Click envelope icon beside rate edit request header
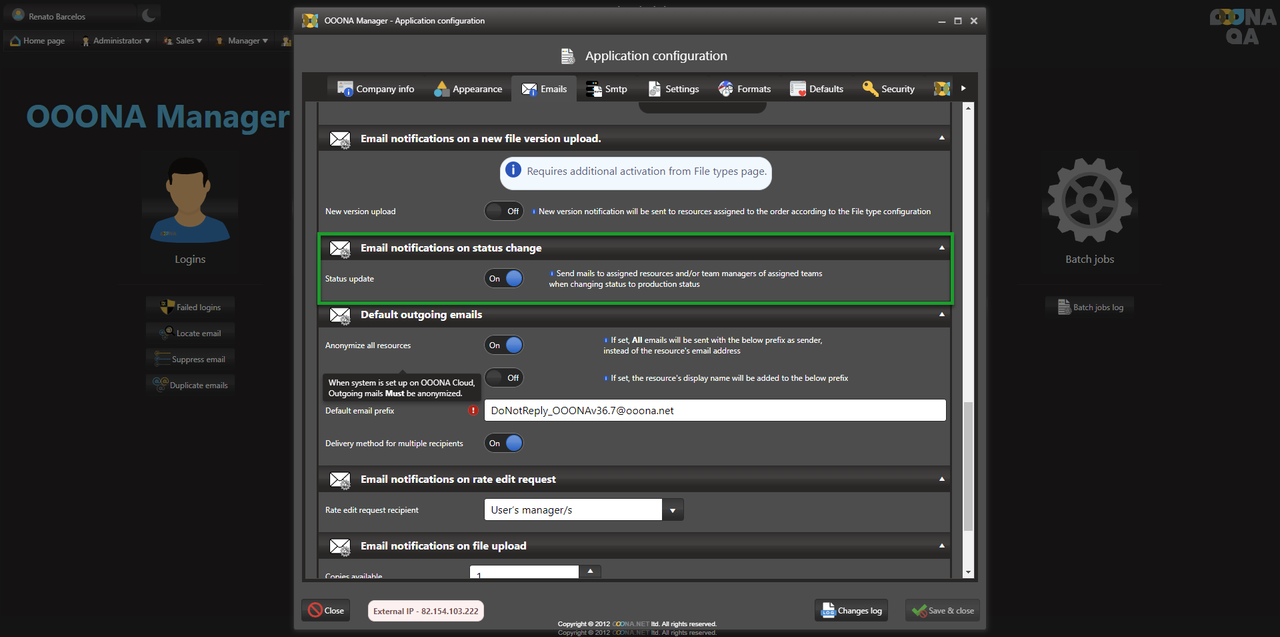This screenshot has height=637, width=1280. click(340, 480)
